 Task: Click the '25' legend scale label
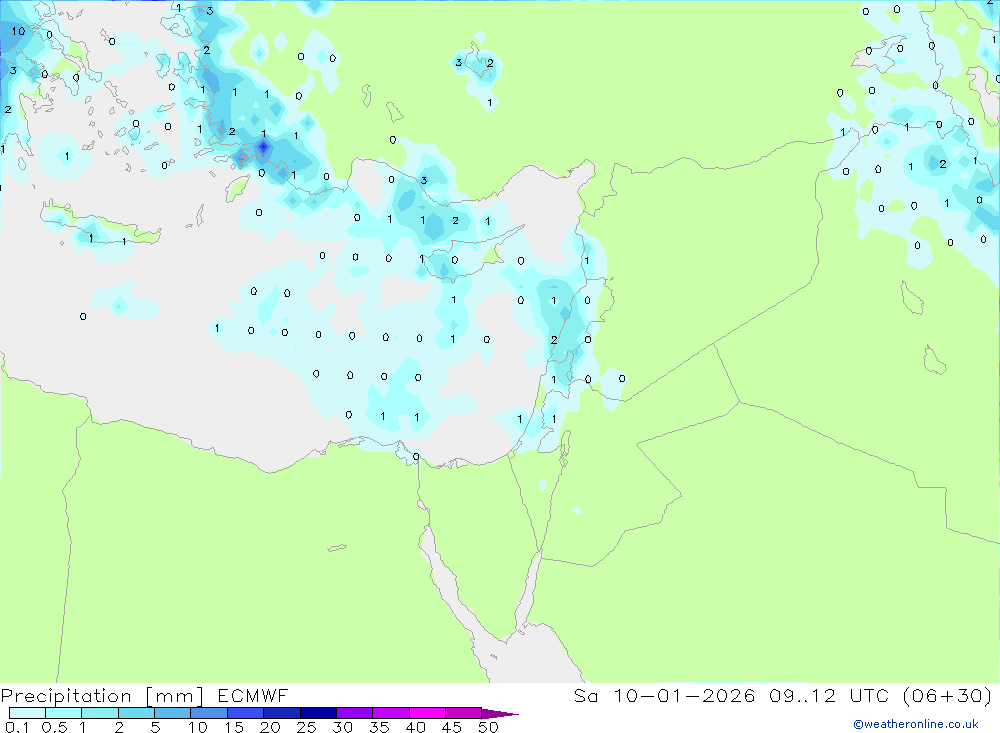pyautogui.click(x=306, y=727)
